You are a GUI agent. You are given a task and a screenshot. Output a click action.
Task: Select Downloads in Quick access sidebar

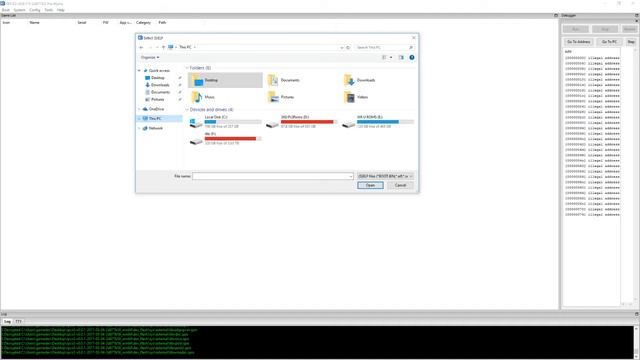click(160, 85)
